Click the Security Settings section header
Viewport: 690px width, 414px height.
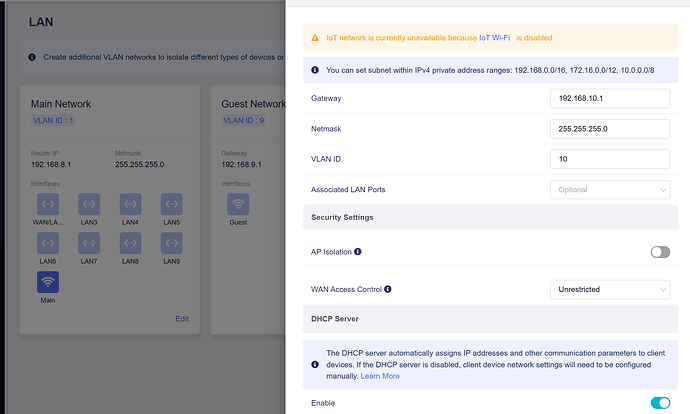[490, 217]
